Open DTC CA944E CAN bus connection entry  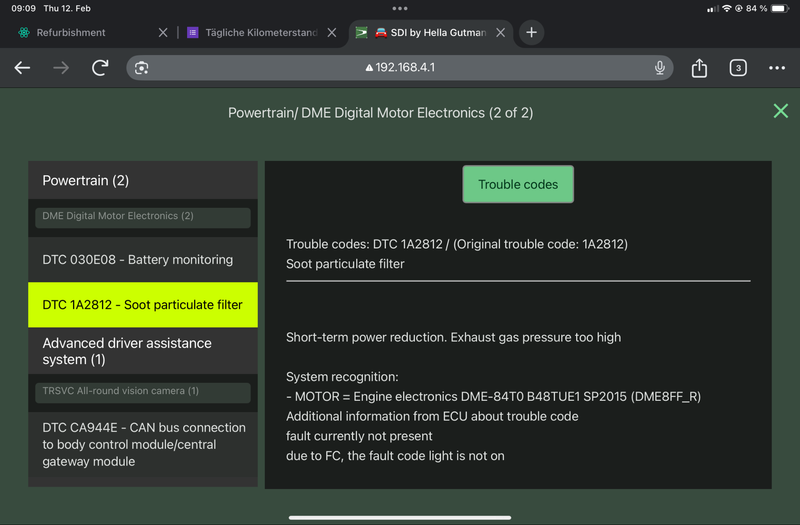(x=142, y=444)
